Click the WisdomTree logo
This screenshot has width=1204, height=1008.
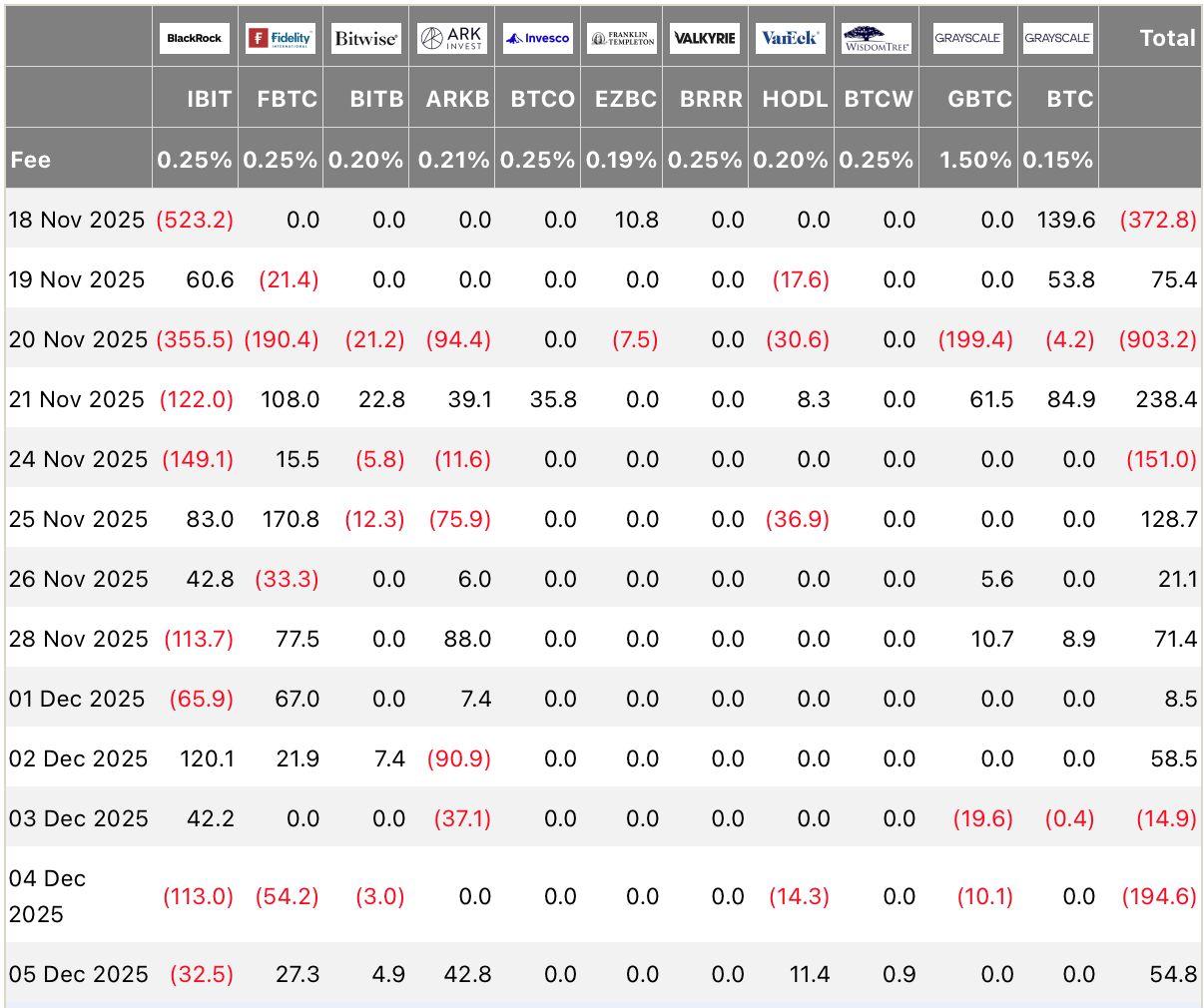pos(877,38)
